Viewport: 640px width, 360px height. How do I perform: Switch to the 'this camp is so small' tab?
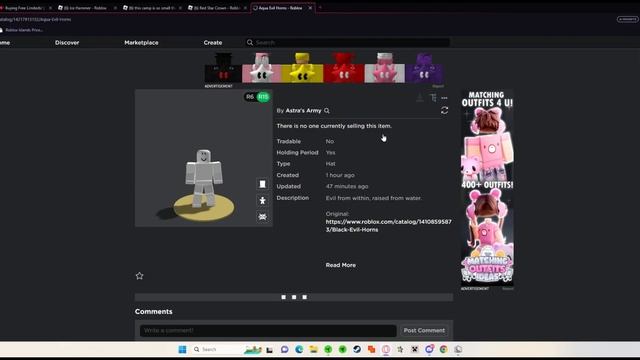pyautogui.click(x=151, y=8)
